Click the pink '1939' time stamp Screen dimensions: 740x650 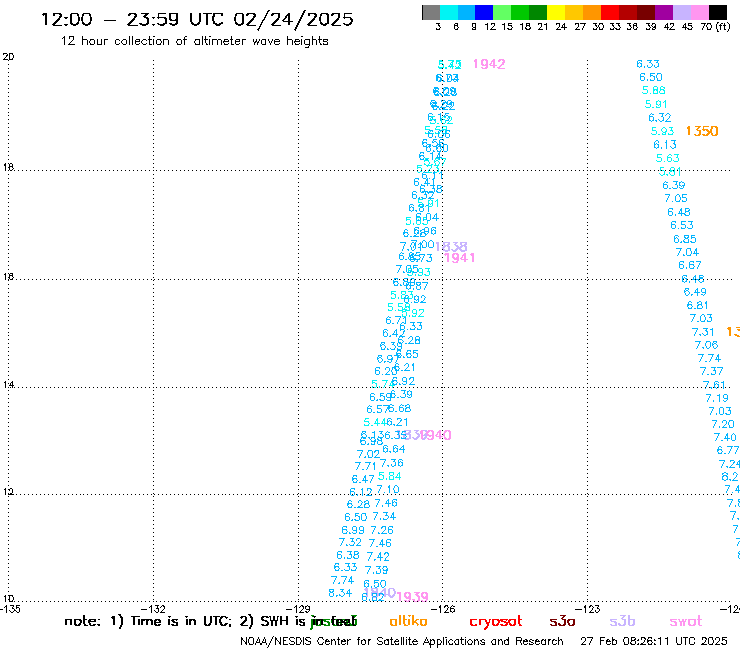point(412,597)
